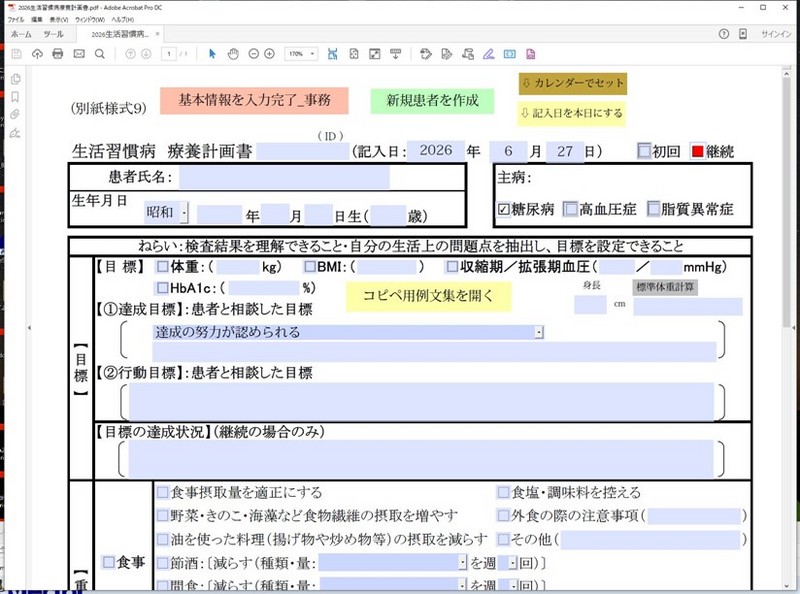Image resolution: width=800 pixels, height=594 pixels.
Task: Open signatures panel in sidebar
Action: coord(15,133)
